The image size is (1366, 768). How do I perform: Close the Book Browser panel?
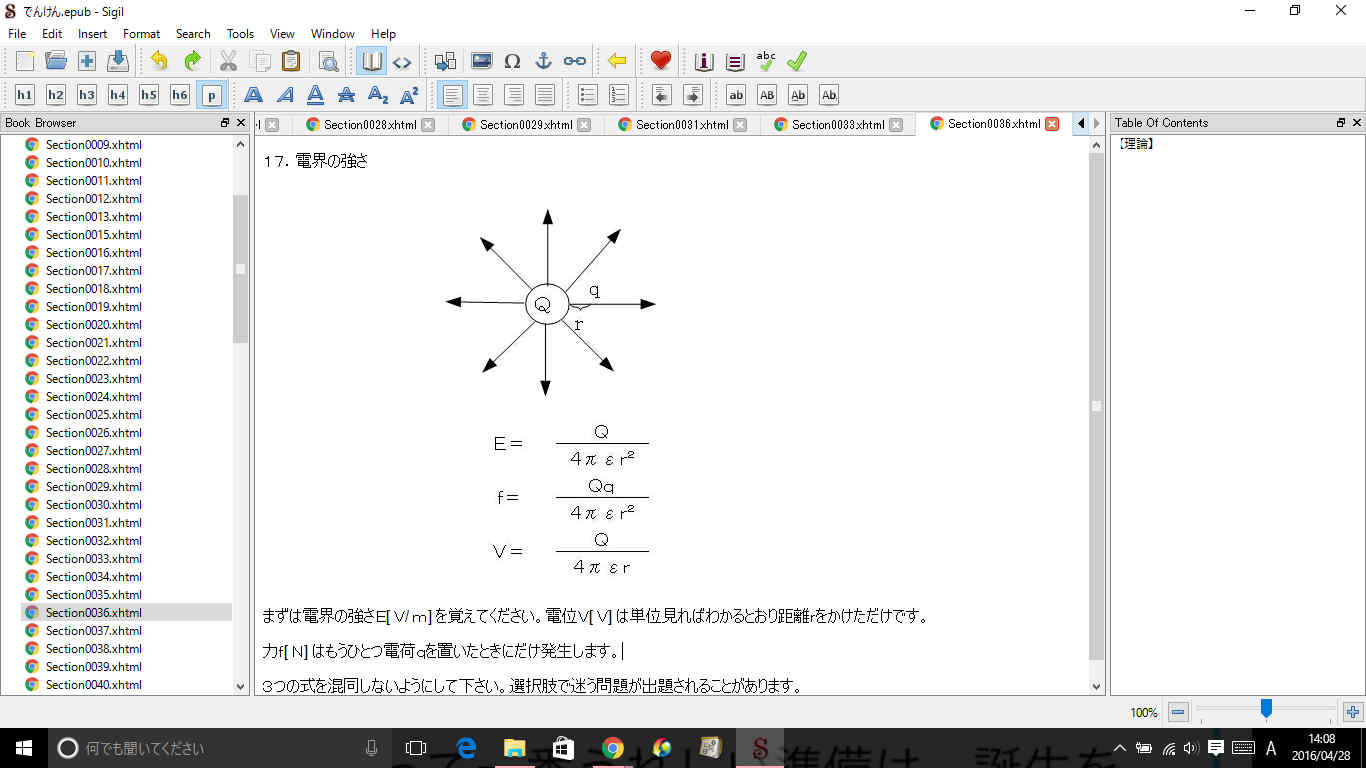click(x=241, y=123)
